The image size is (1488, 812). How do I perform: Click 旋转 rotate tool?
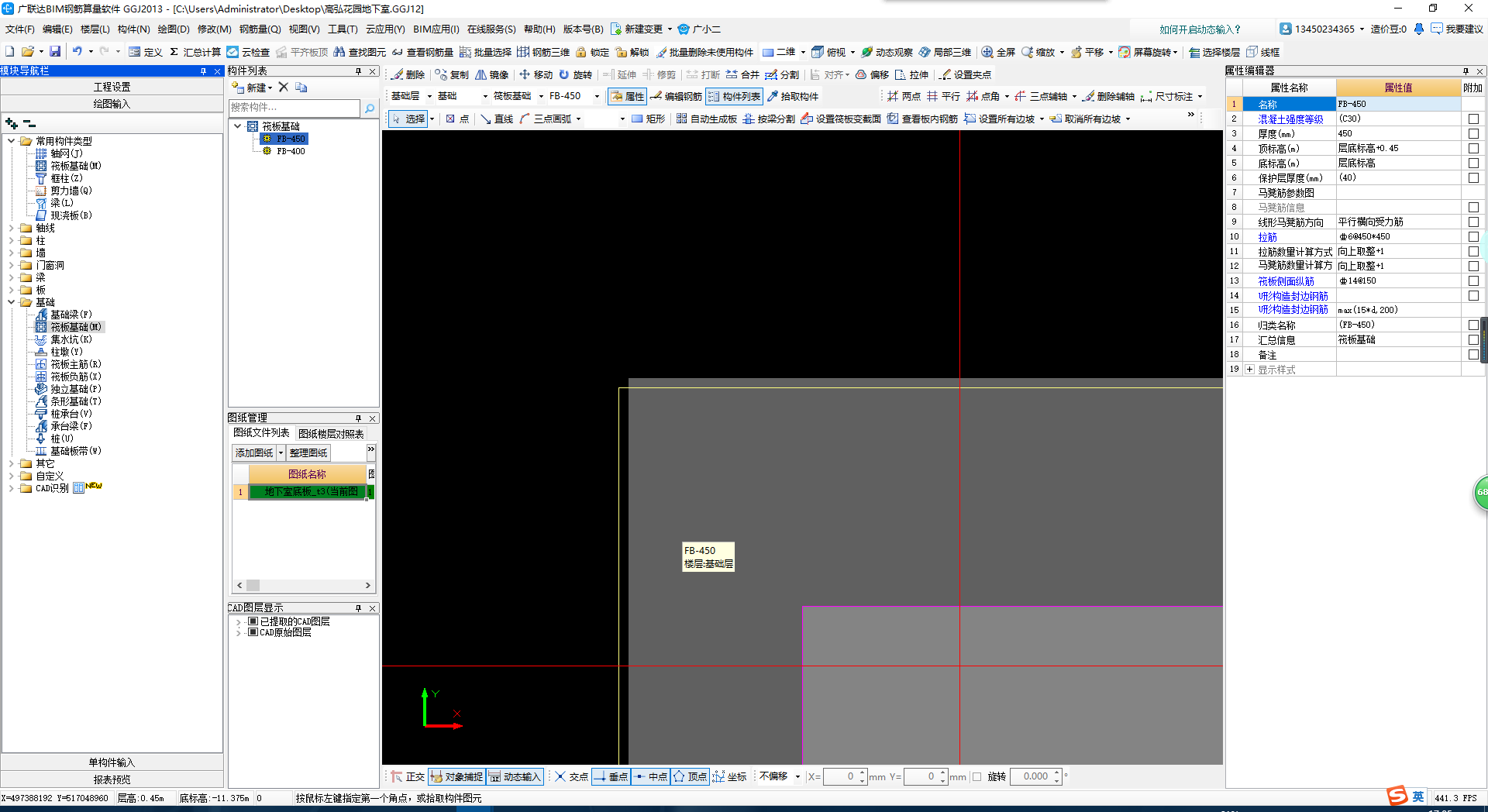coord(575,74)
